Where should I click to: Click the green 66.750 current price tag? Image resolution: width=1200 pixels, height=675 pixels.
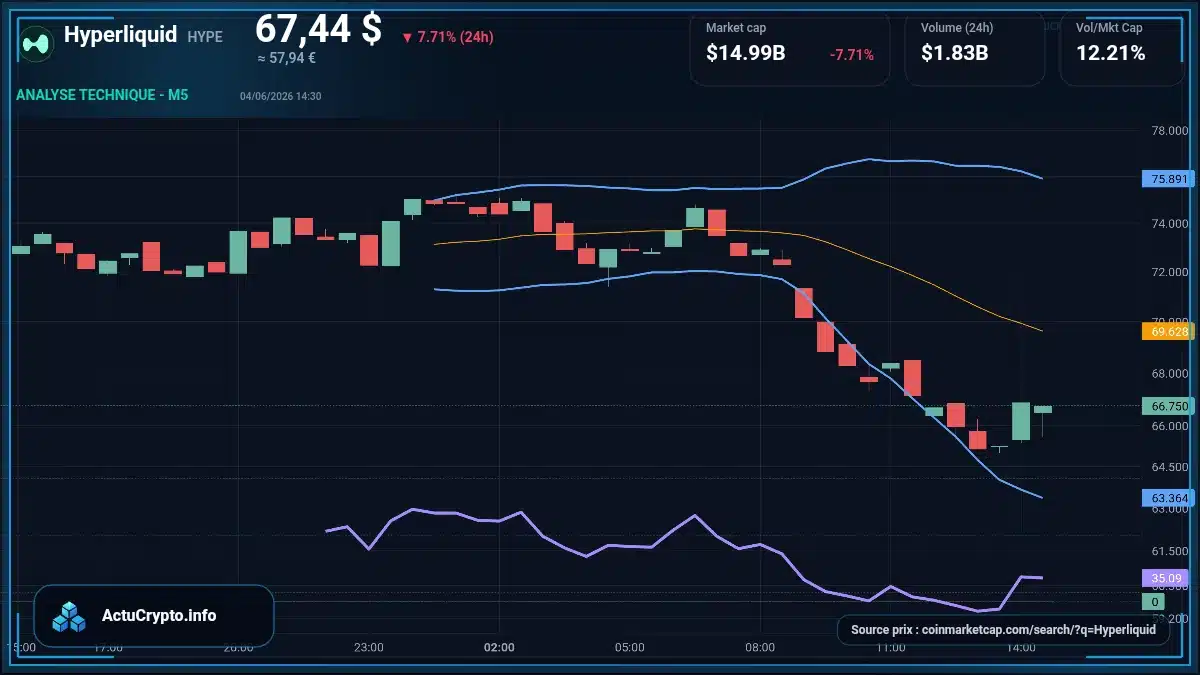(x=1167, y=406)
